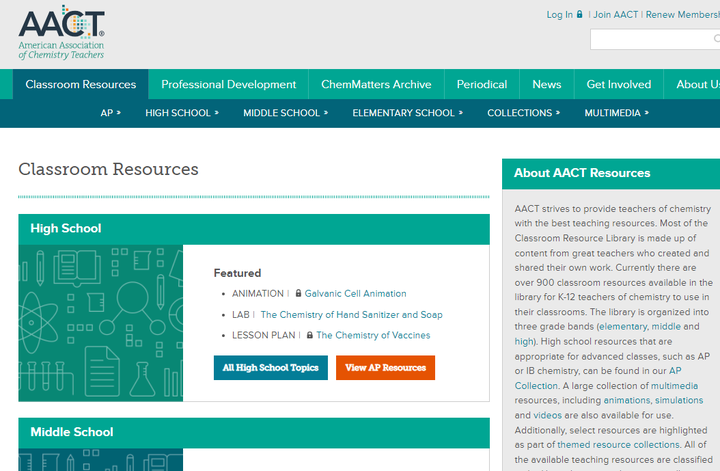Click the Log In link
This screenshot has height=471, width=720.
pyautogui.click(x=559, y=15)
